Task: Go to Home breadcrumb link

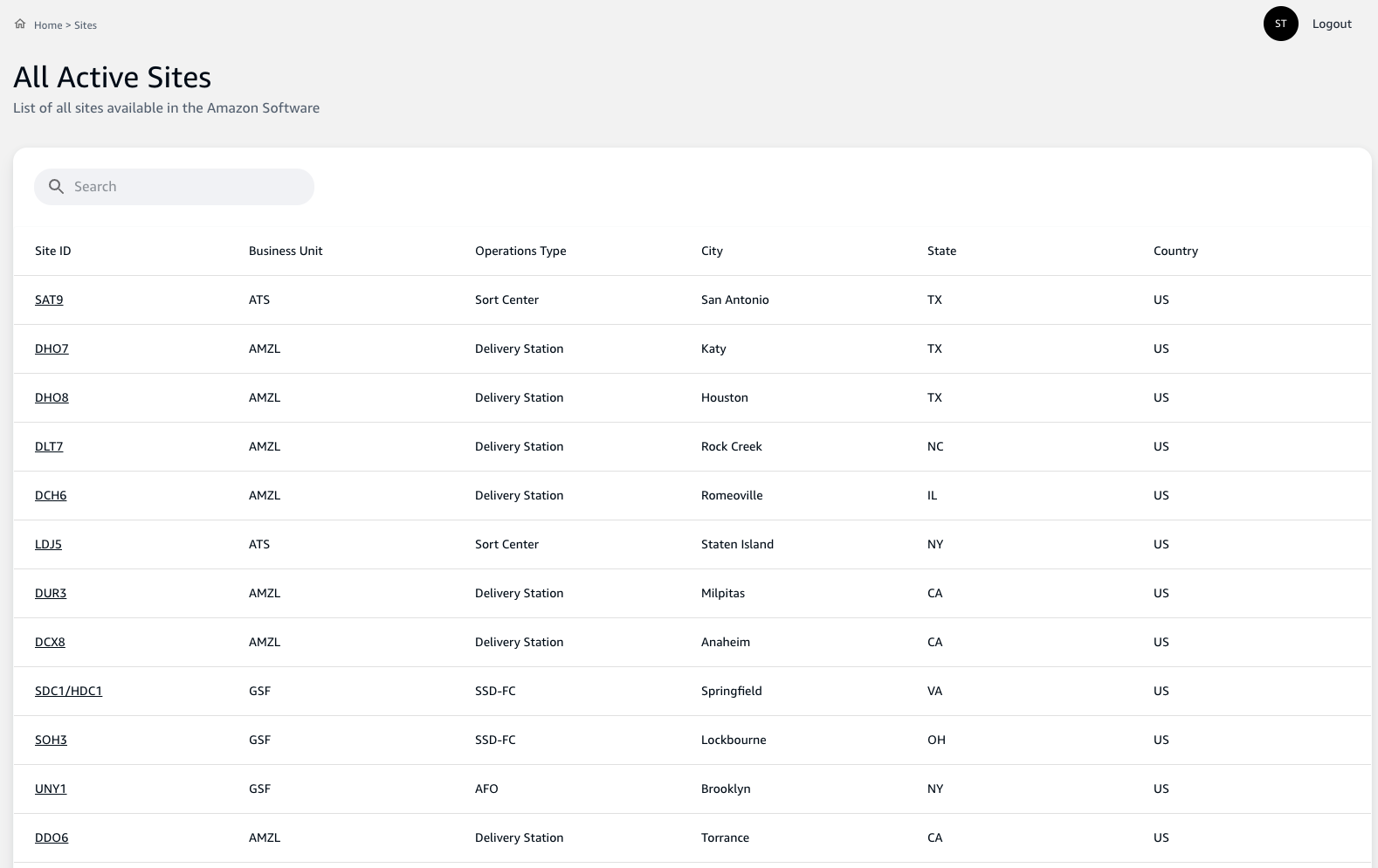Action: click(x=48, y=25)
